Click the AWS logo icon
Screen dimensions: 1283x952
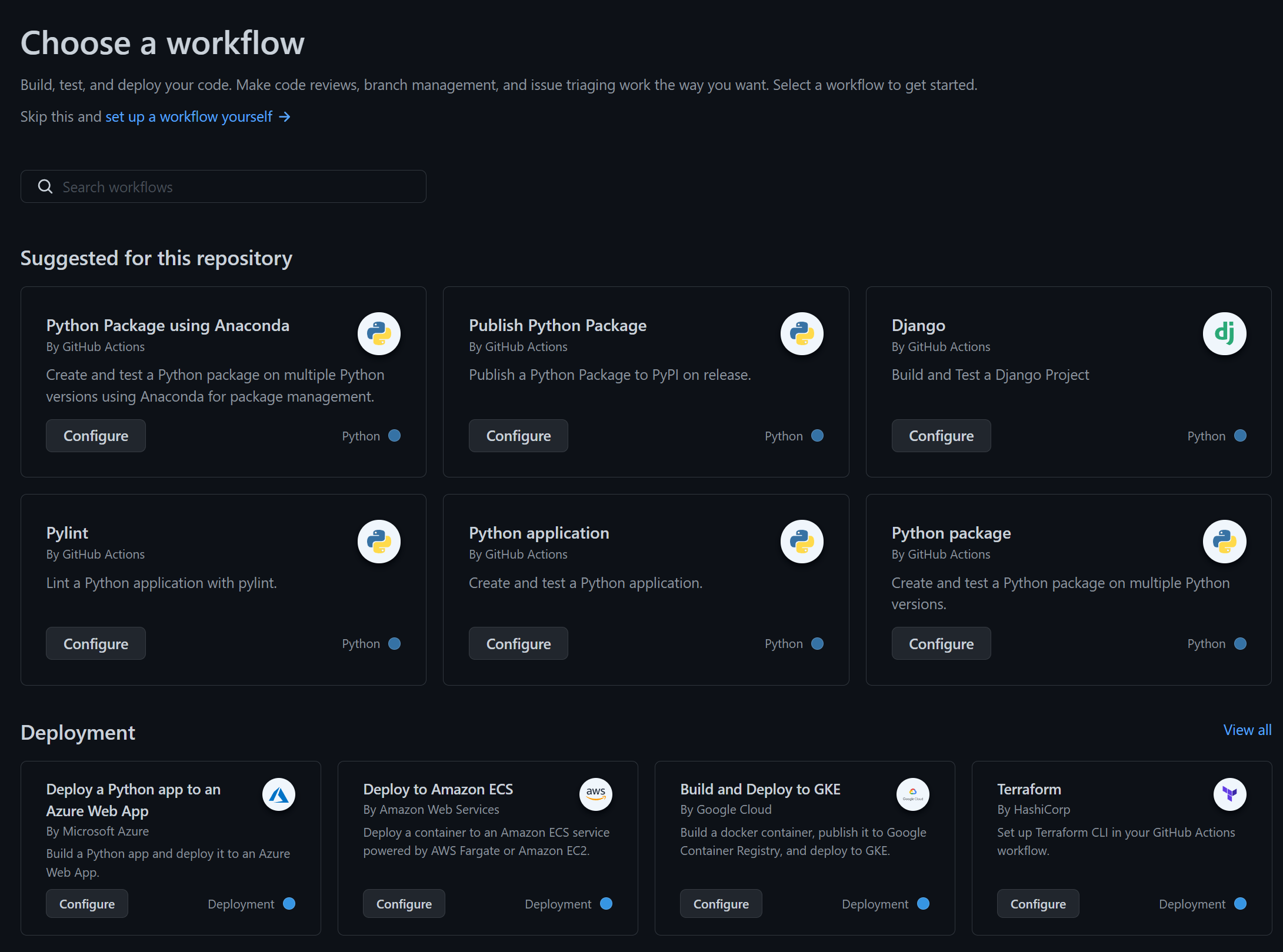[595, 794]
